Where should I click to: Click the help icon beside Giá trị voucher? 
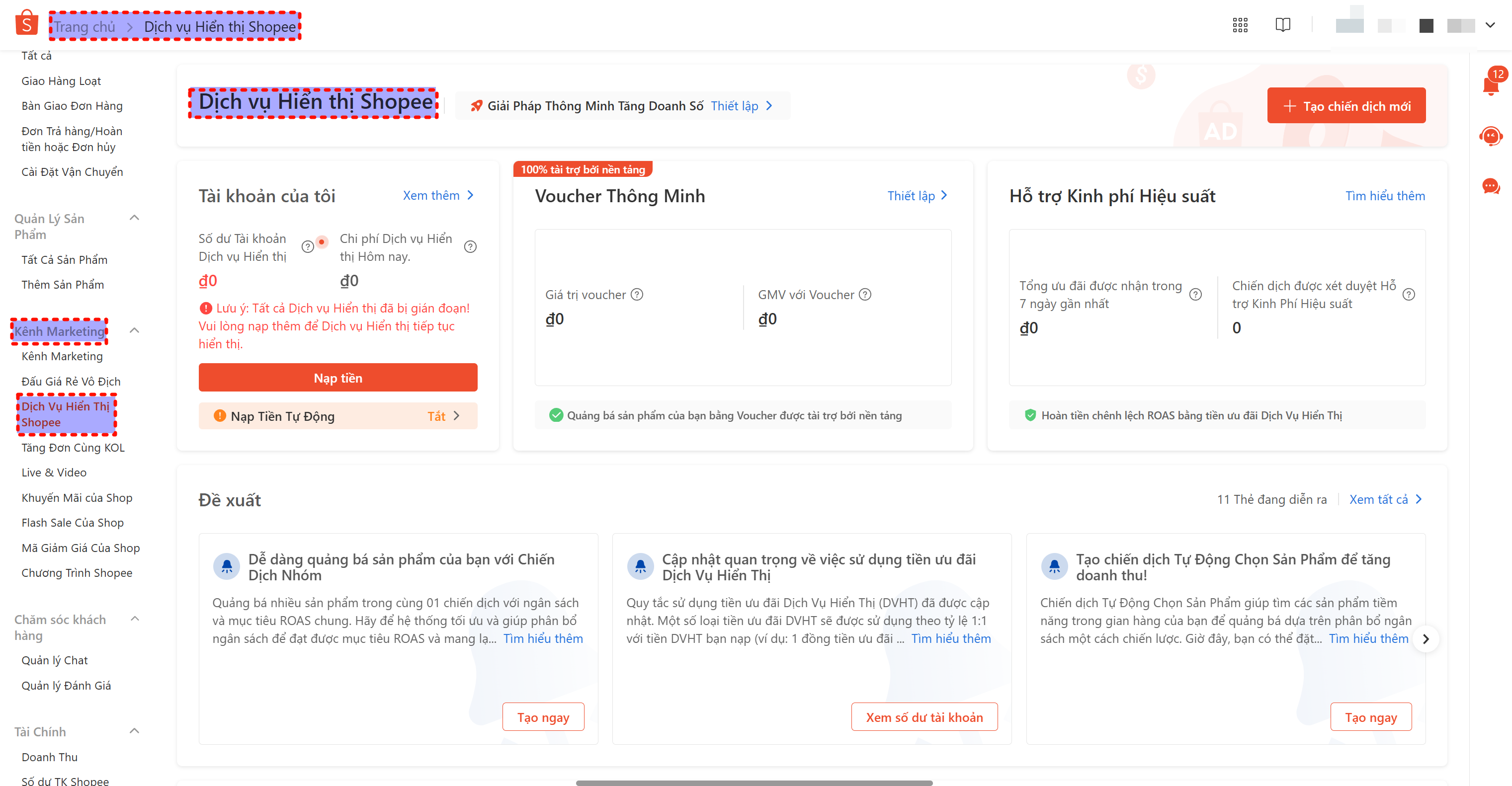click(x=637, y=295)
